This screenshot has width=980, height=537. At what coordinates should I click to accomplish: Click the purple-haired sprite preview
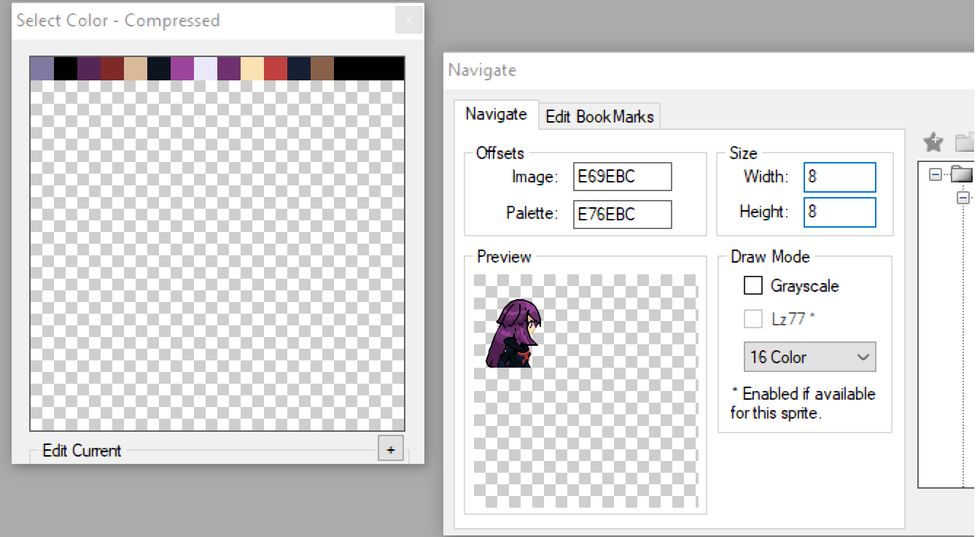514,333
